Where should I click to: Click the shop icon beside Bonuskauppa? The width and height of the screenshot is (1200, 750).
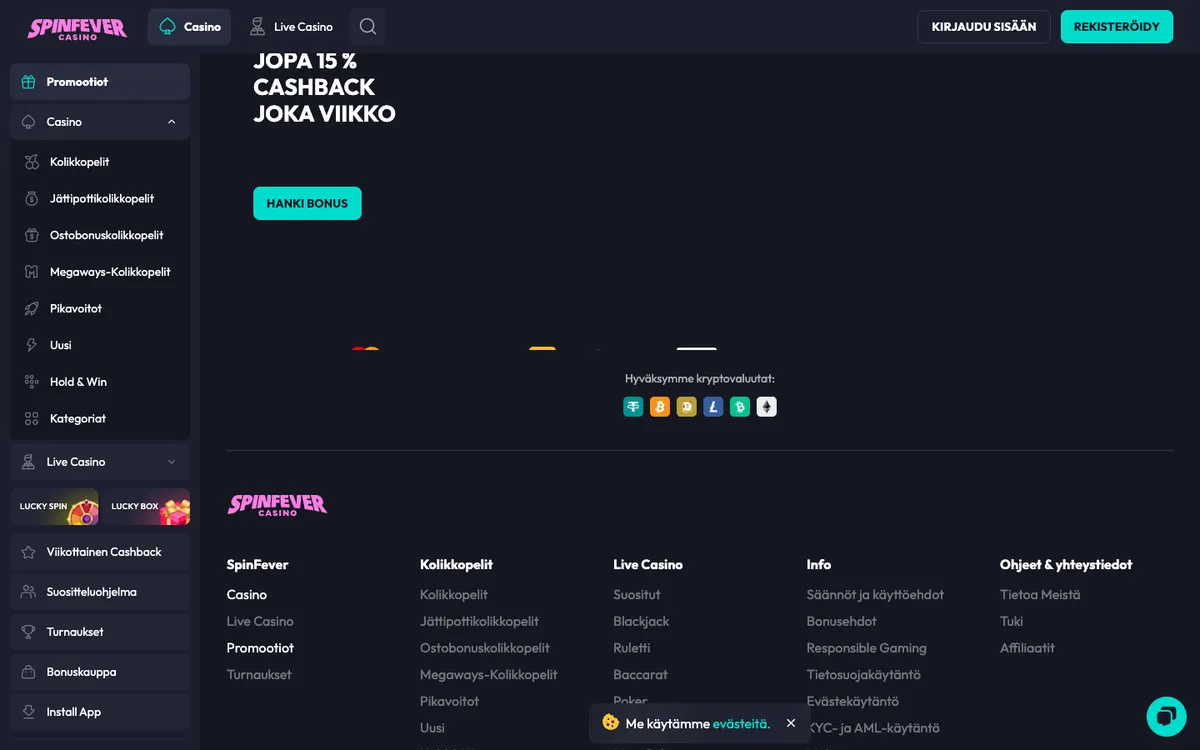click(28, 672)
